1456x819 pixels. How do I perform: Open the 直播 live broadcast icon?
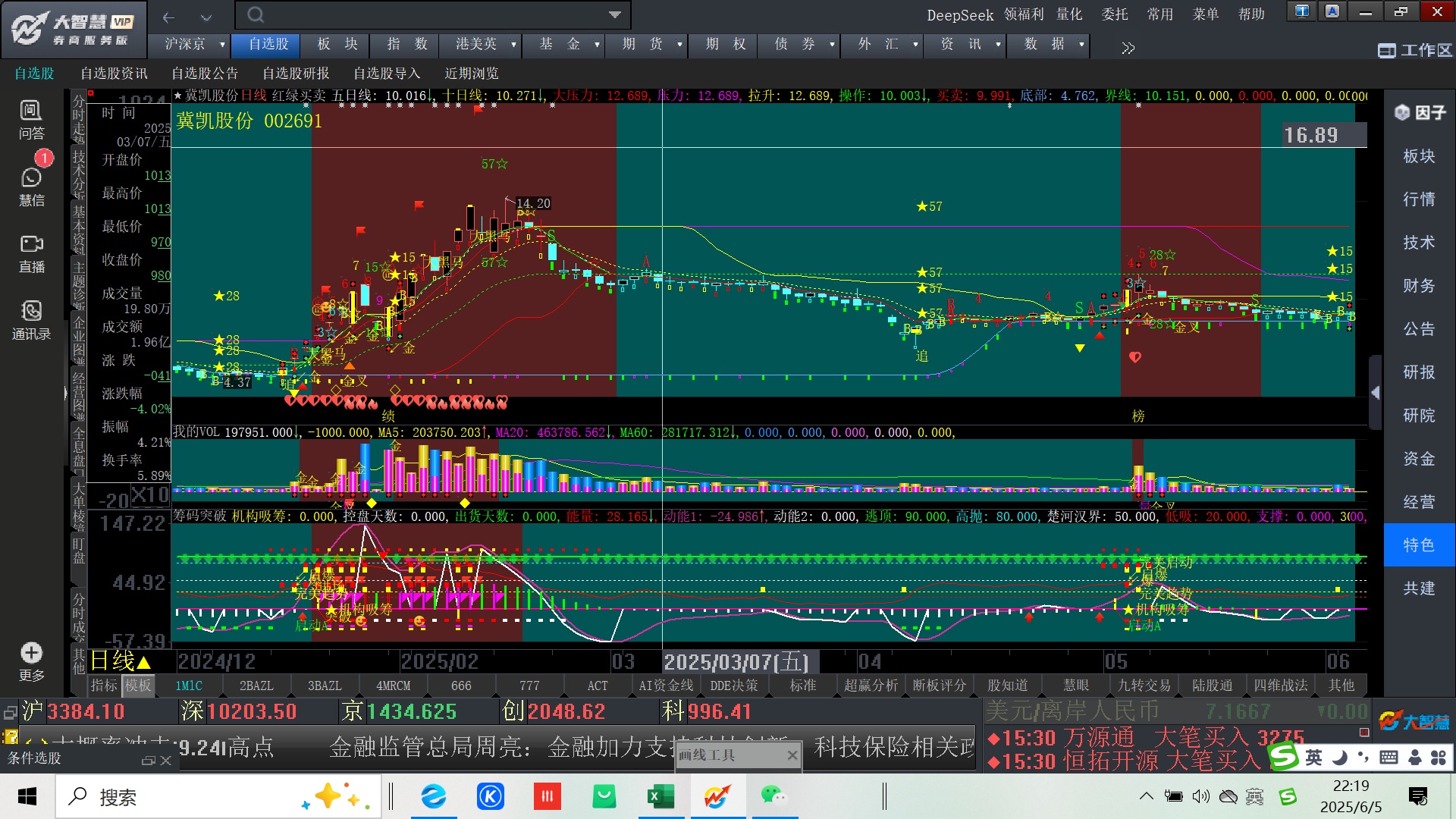pyautogui.click(x=31, y=253)
